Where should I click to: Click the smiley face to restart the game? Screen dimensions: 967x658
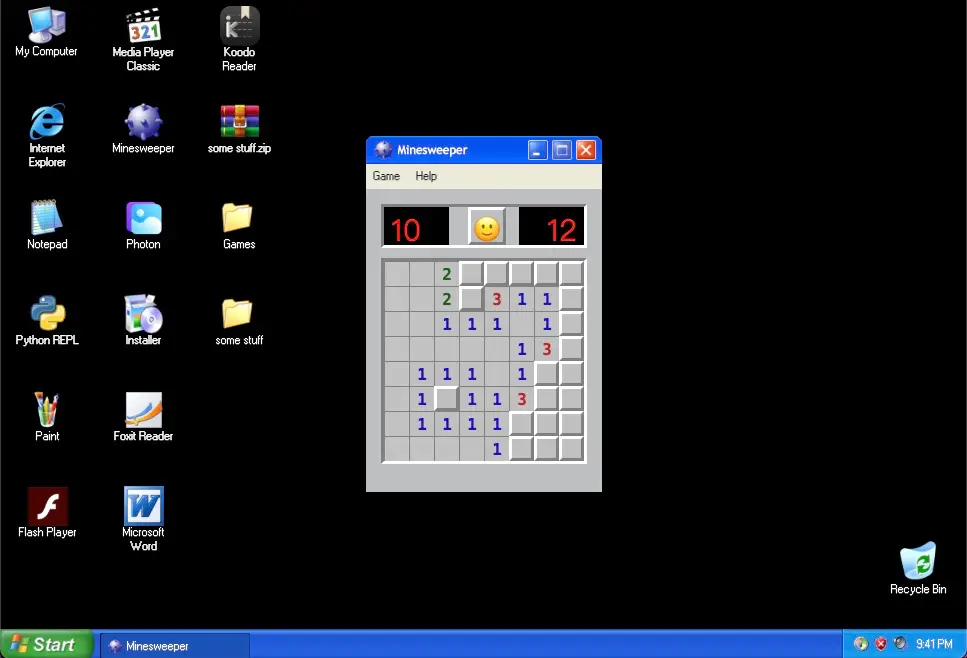click(487, 227)
